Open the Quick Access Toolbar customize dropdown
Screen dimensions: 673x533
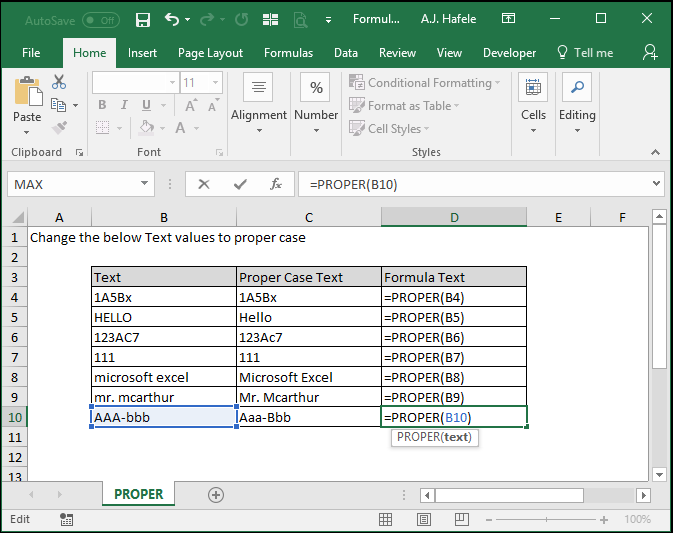point(328,20)
